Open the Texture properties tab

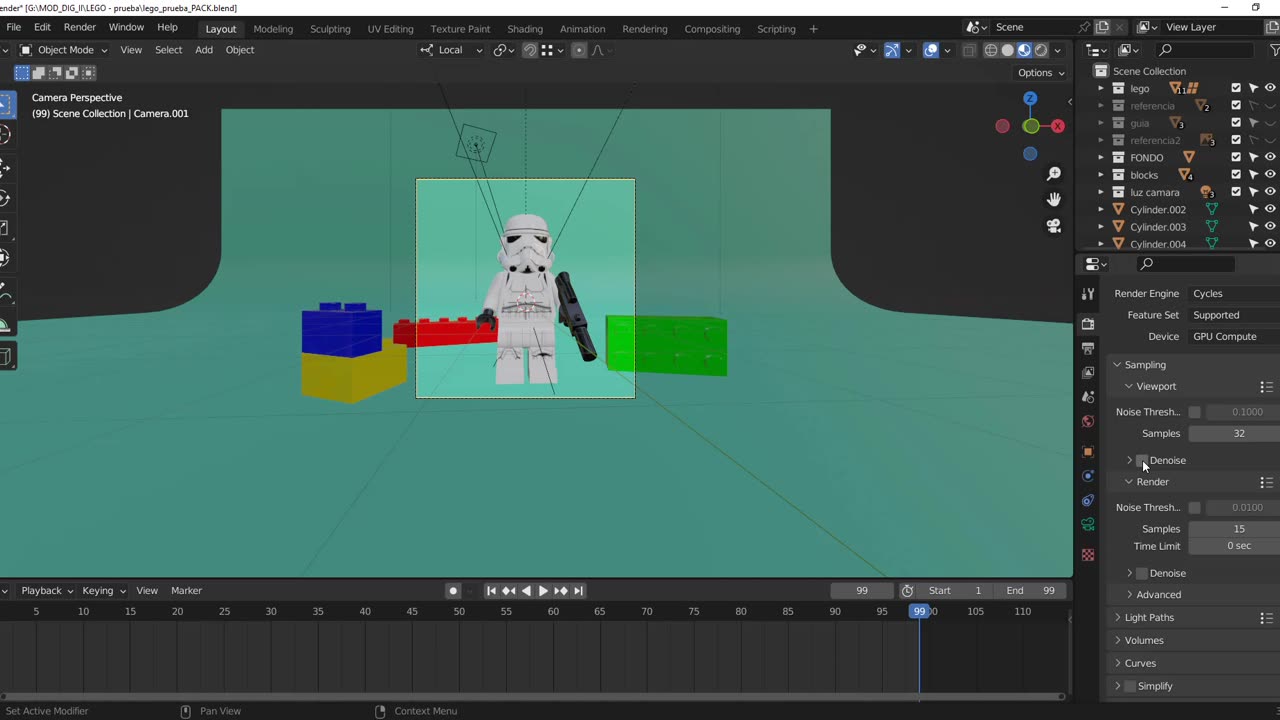1088,555
